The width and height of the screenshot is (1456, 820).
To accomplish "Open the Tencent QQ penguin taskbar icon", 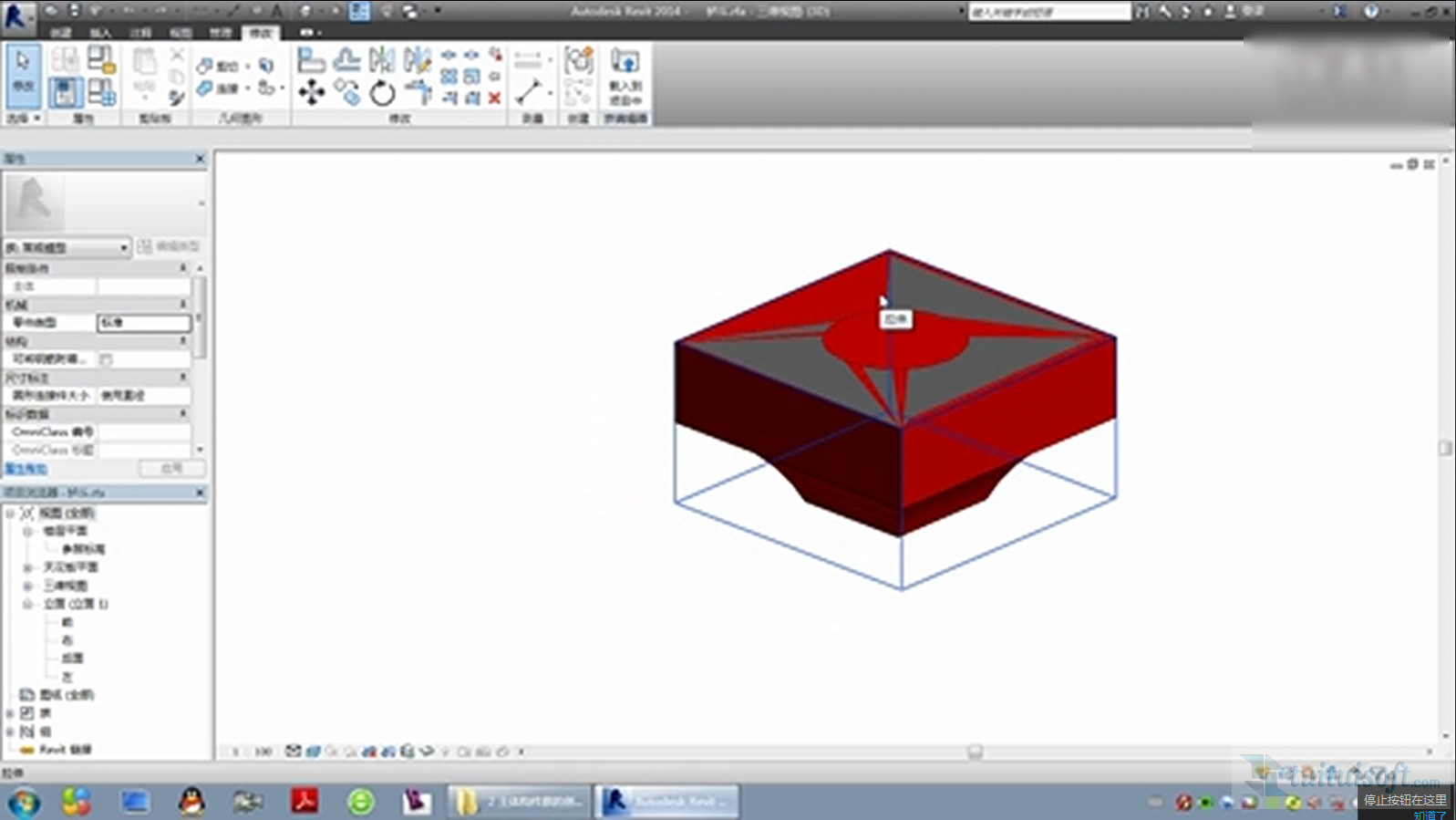I will (191, 801).
